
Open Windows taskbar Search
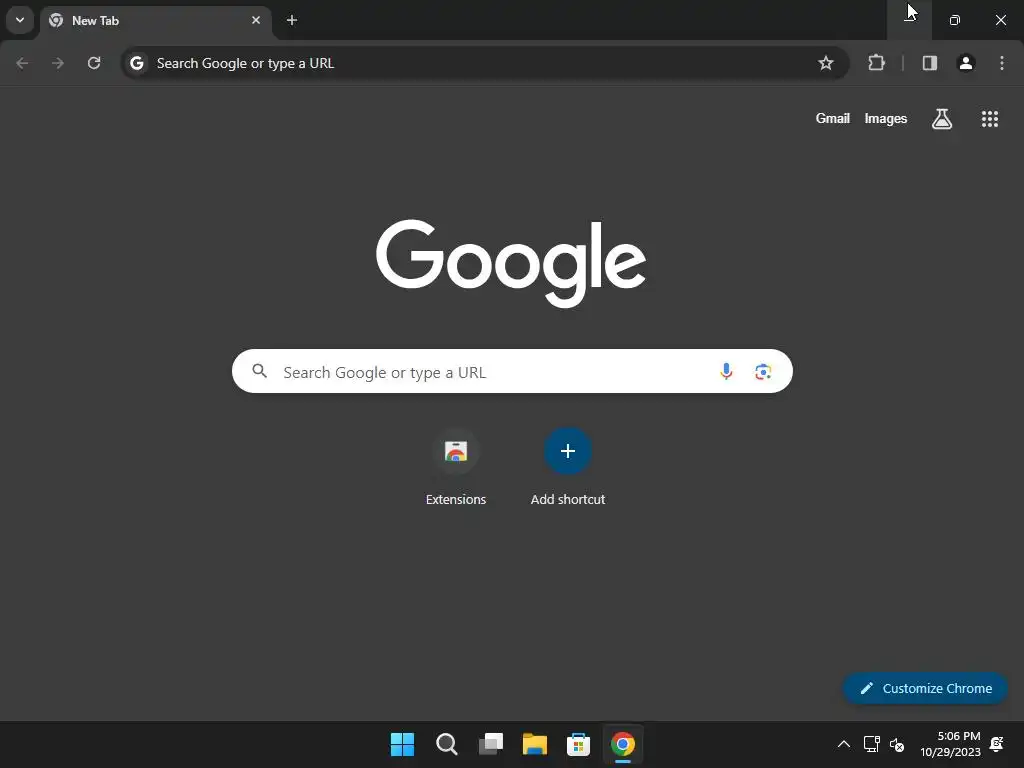click(x=447, y=744)
